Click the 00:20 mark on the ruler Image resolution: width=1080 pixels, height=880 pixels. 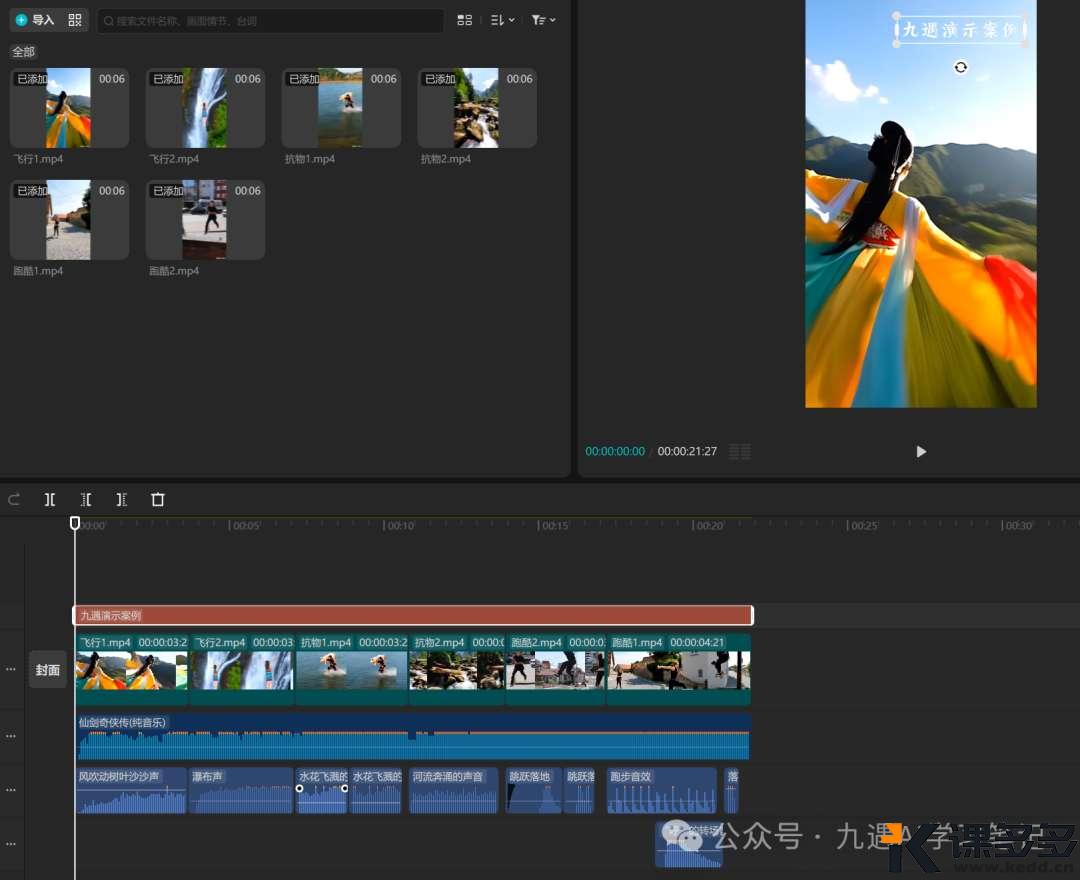click(707, 525)
